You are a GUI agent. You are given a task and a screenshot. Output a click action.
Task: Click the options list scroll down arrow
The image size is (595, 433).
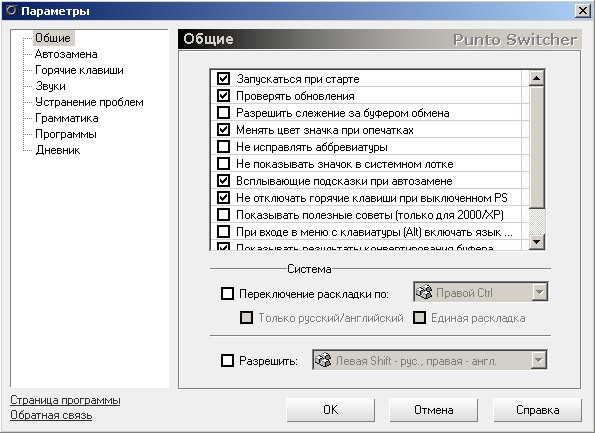(536, 241)
